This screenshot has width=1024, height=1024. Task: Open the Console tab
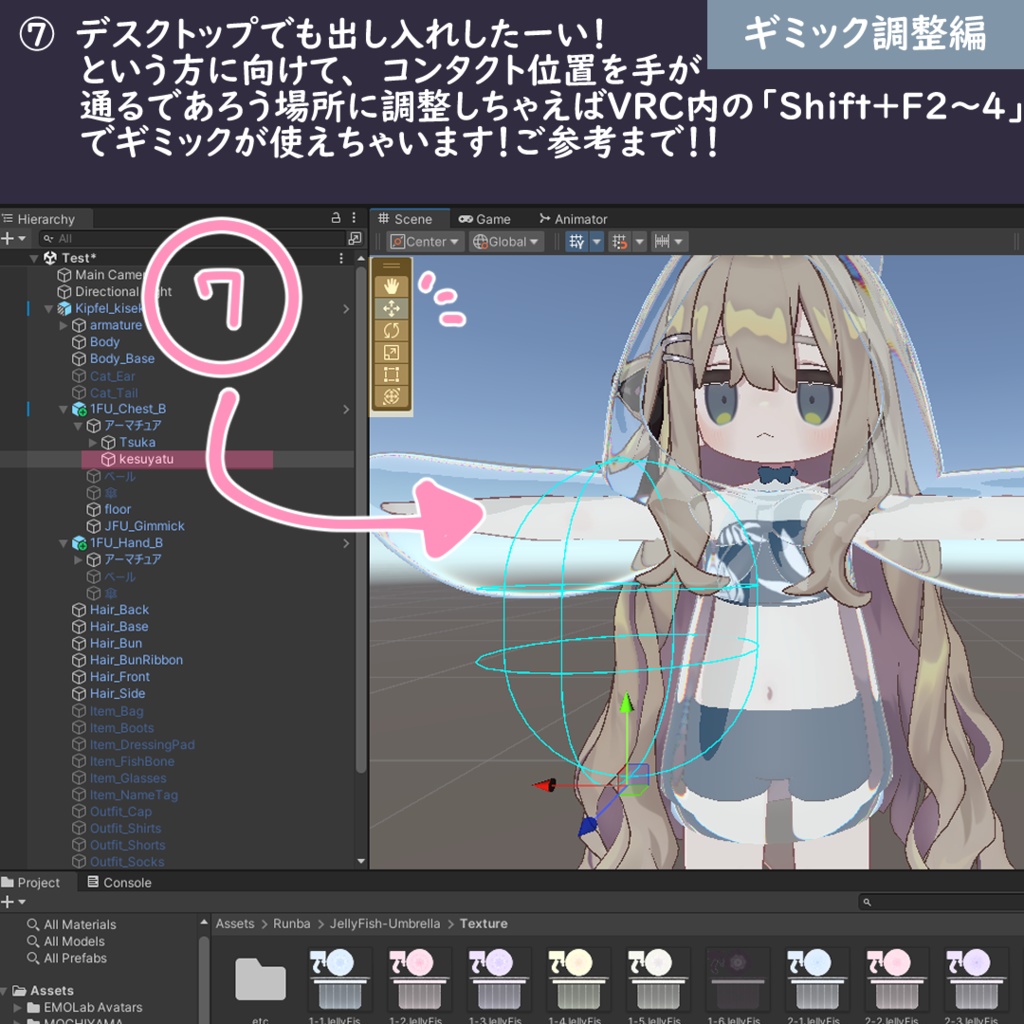point(120,882)
